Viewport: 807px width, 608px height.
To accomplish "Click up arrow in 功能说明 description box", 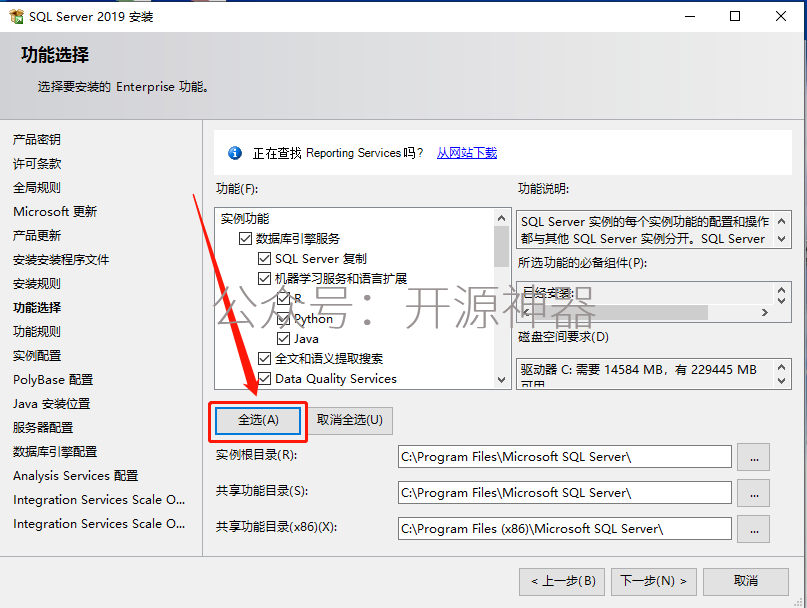I will pyautogui.click(x=781, y=221).
